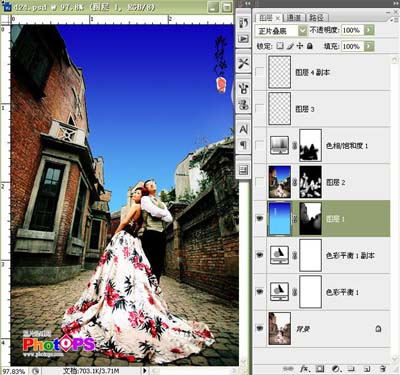This screenshot has height=375, width=400.
Task: Click the 图层 1 layer mask thumbnail
Action: [310, 219]
